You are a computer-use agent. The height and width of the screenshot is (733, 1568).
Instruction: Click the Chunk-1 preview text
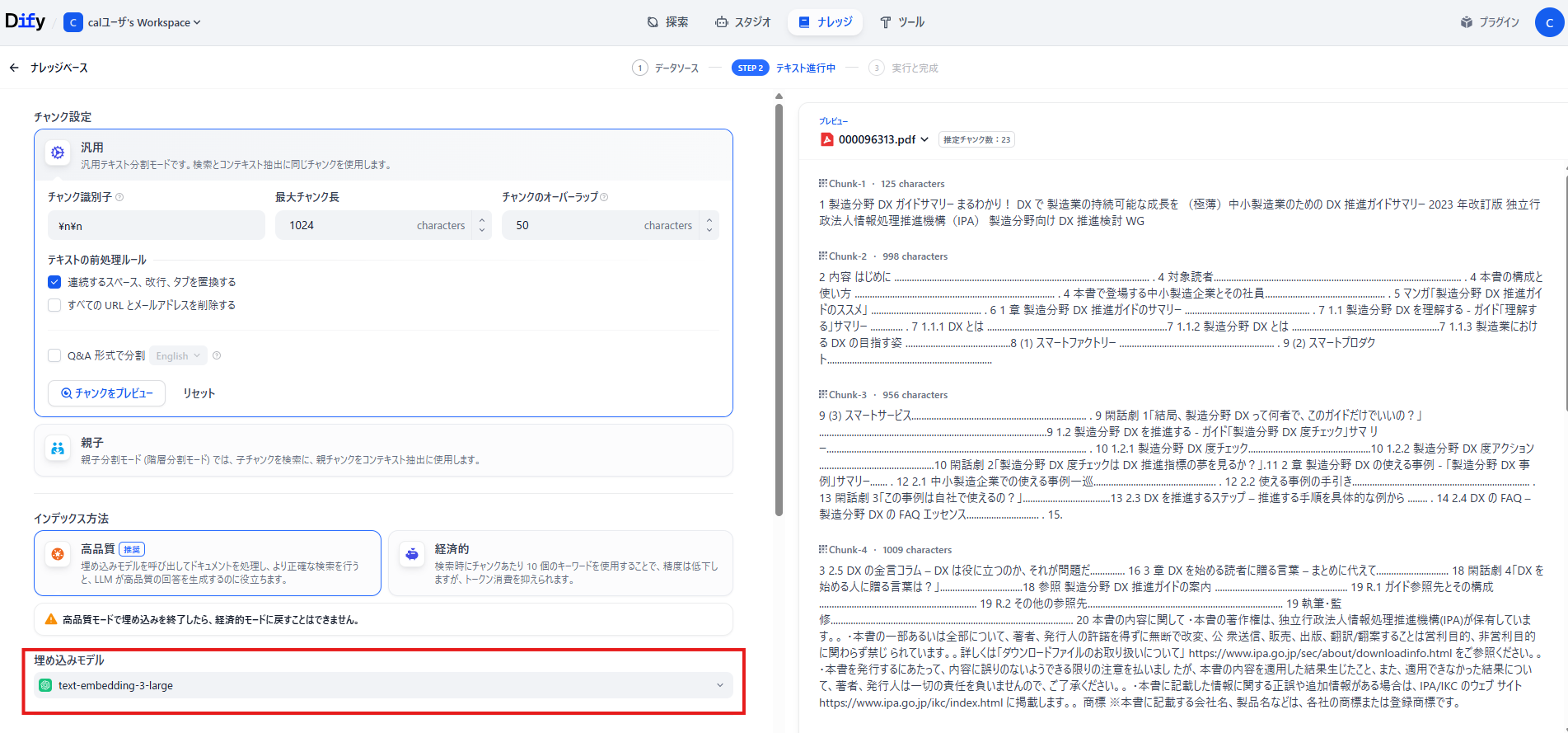tap(1180, 212)
